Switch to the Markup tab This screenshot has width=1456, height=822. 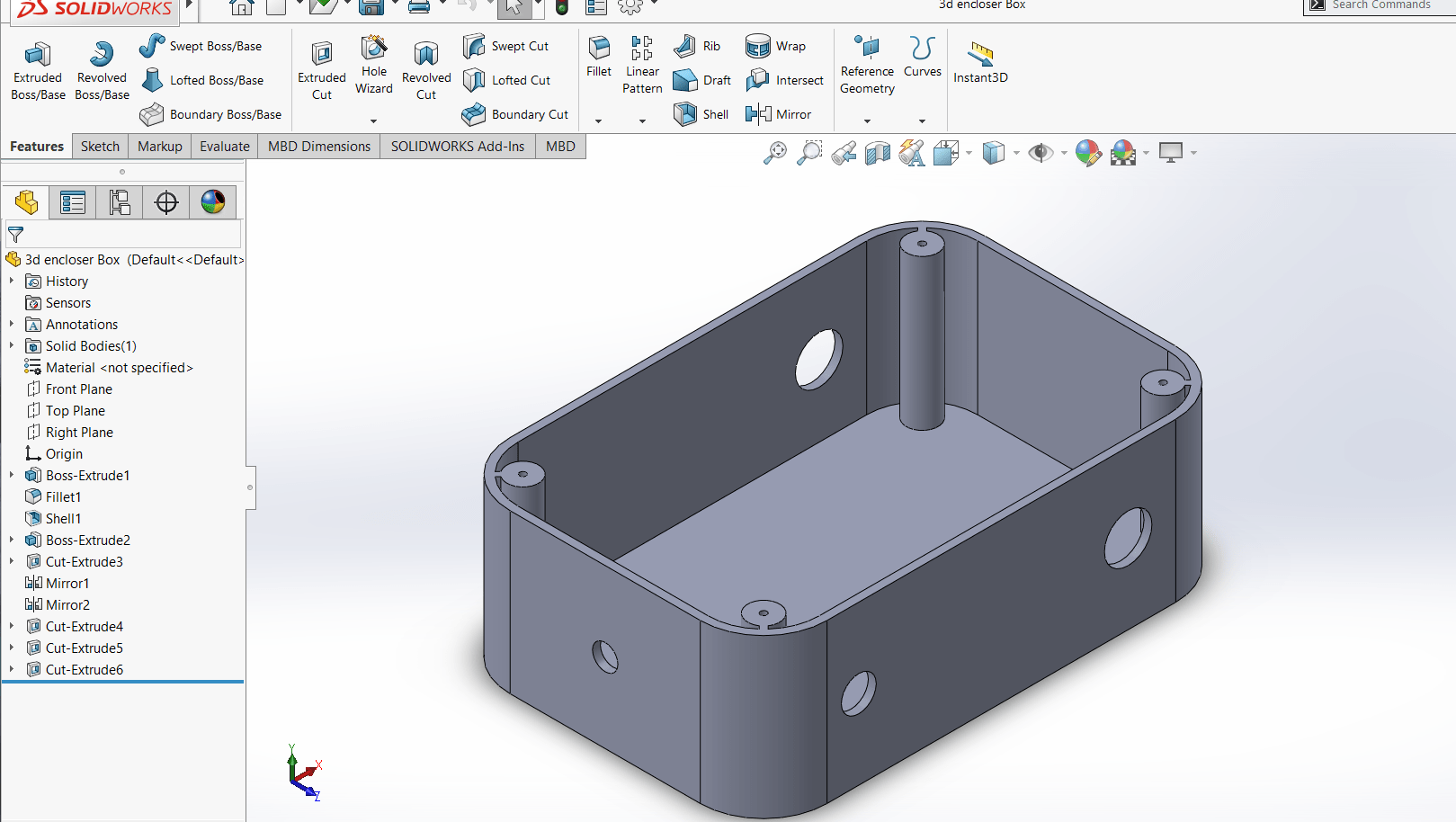160,147
